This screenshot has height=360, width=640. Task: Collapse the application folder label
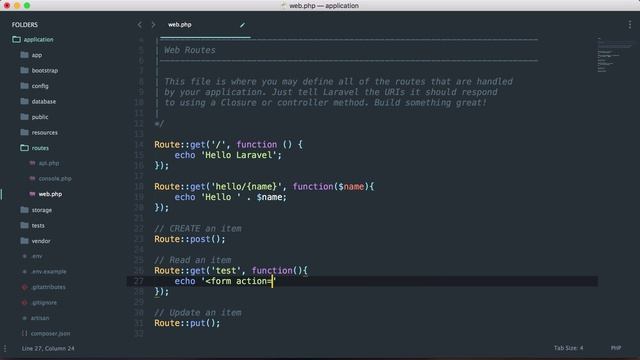tap(38, 40)
